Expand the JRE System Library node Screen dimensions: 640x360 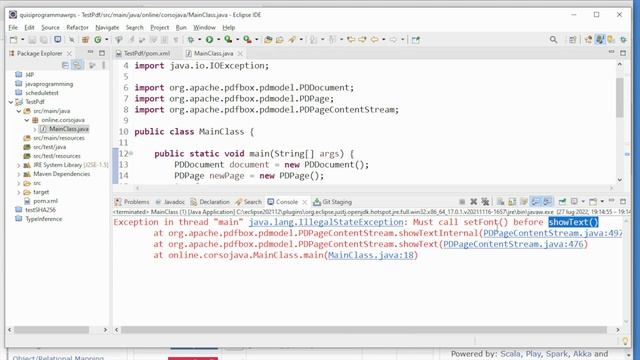click(x=19, y=165)
